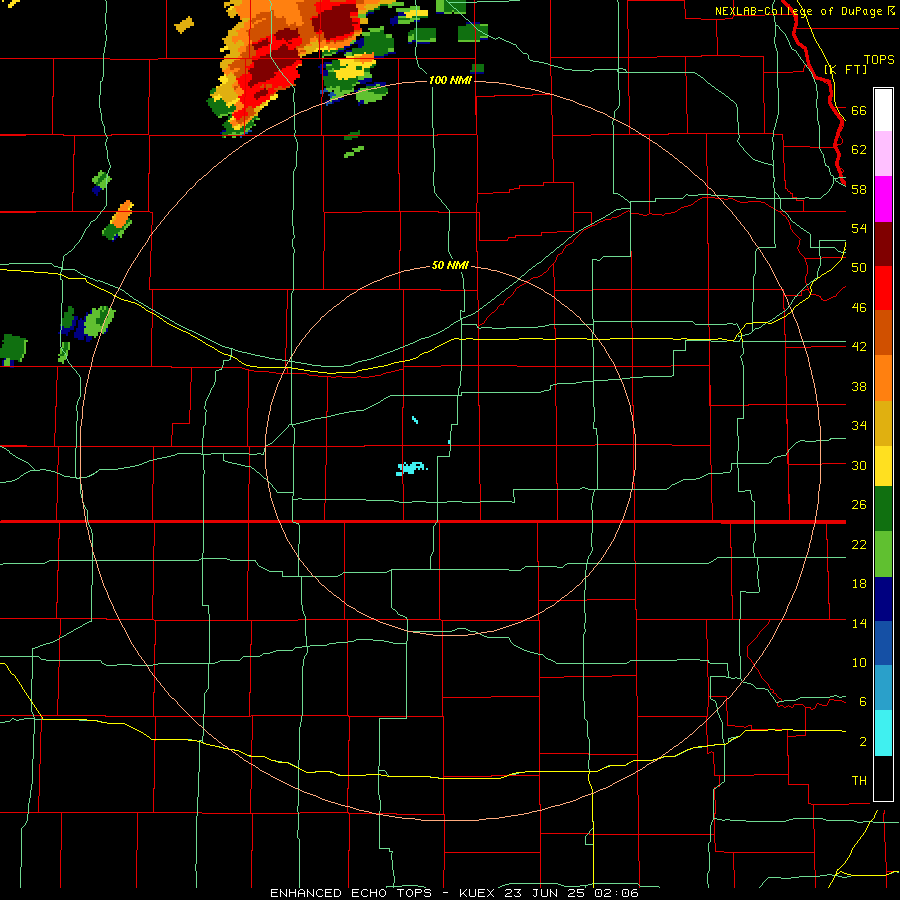Click the '62' scale value
Screen dimensions: 900x900
(859, 149)
